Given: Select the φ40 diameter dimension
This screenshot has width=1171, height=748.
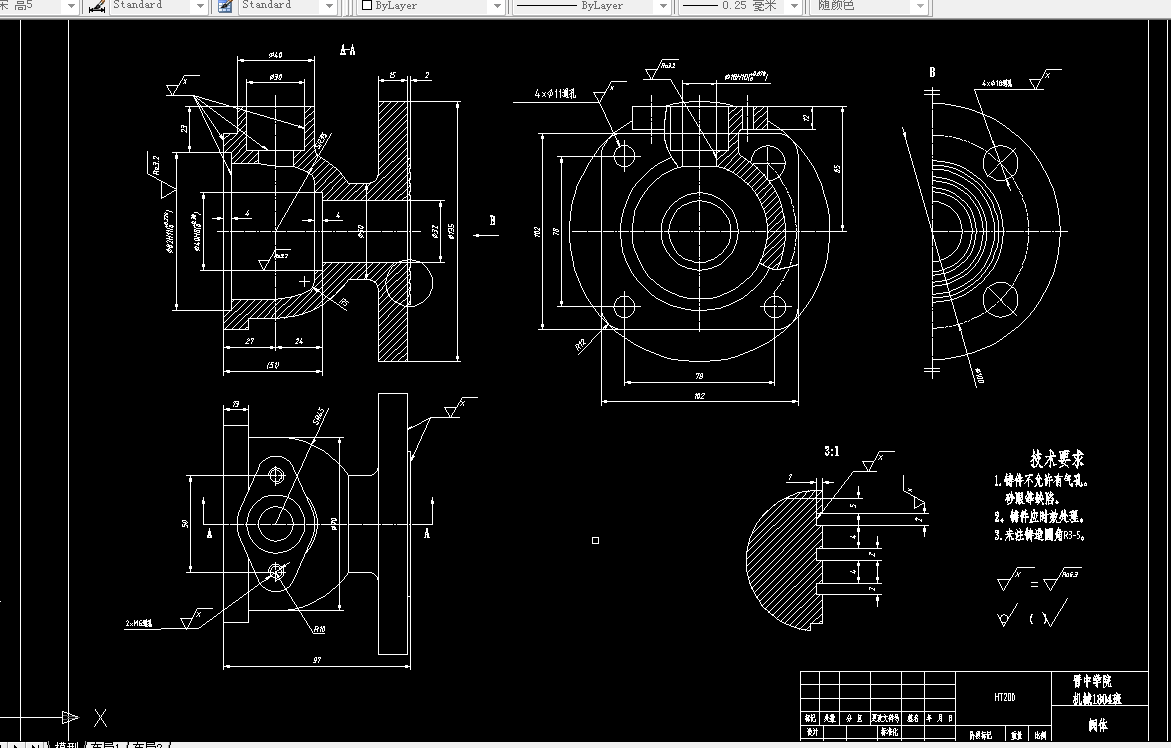Looking at the screenshot, I should pos(275,55).
